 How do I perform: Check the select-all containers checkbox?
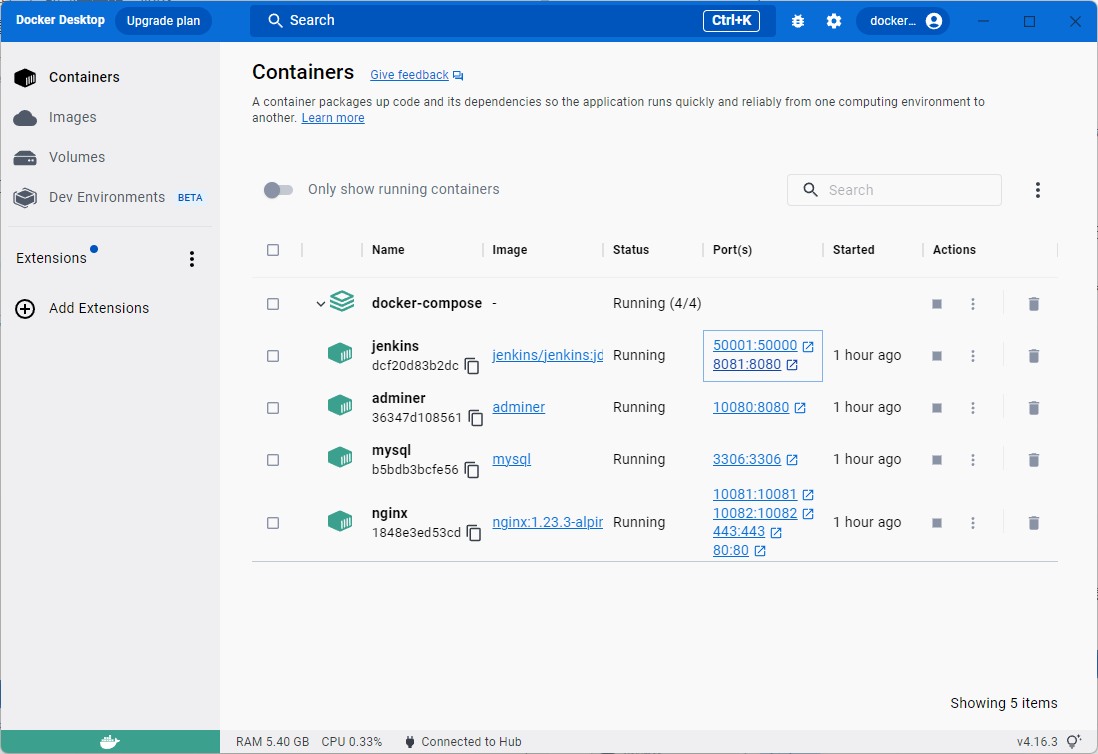pos(273,250)
